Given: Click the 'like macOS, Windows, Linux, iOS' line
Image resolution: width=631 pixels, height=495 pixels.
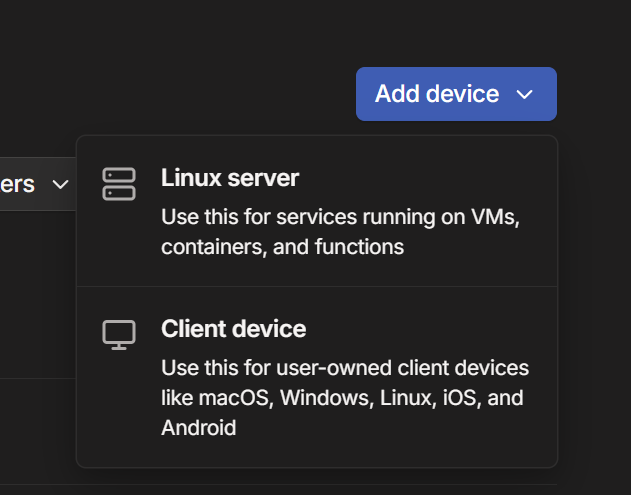Looking at the screenshot, I should click(342, 398).
